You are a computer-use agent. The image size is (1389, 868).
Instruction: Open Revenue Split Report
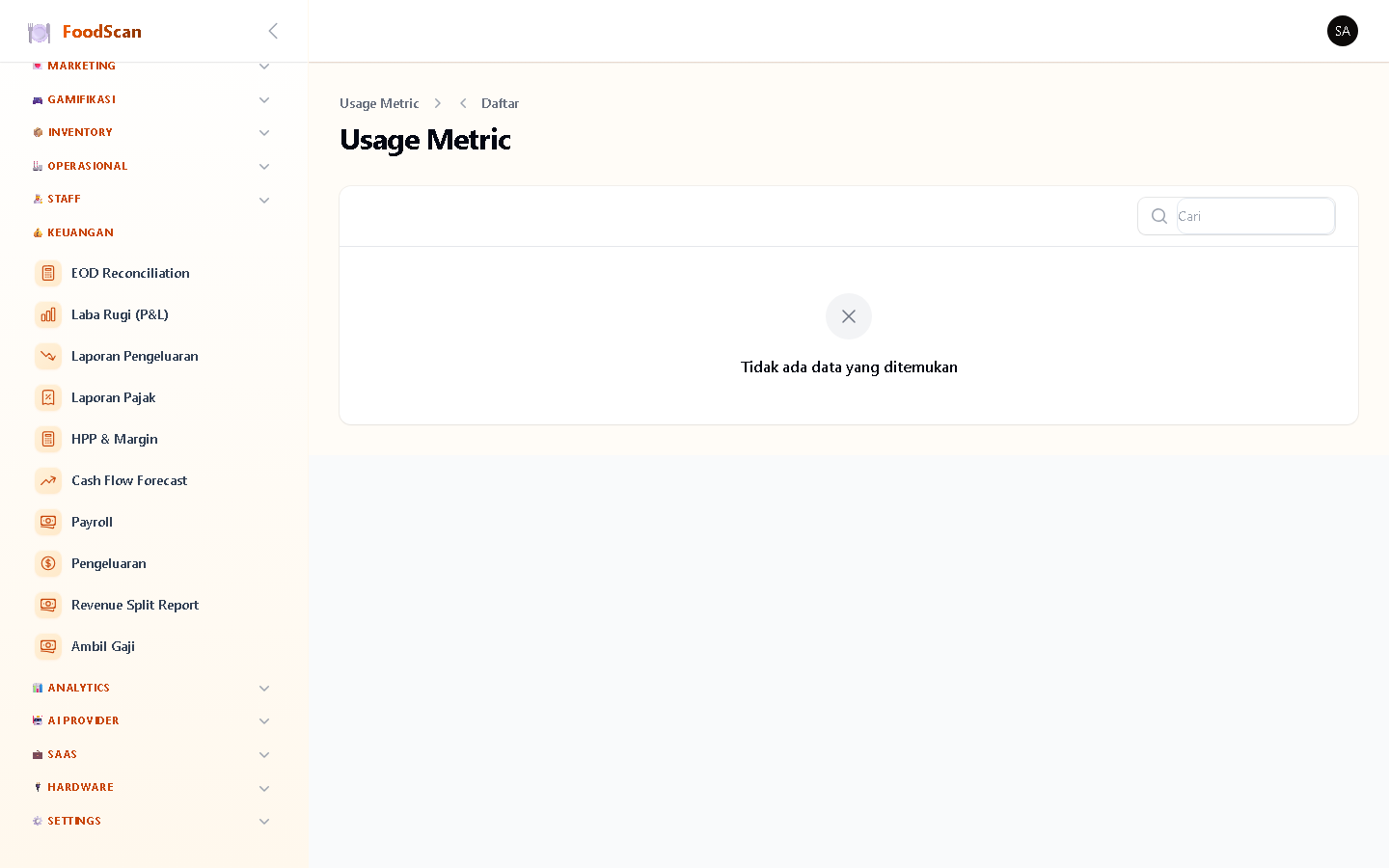154,605
